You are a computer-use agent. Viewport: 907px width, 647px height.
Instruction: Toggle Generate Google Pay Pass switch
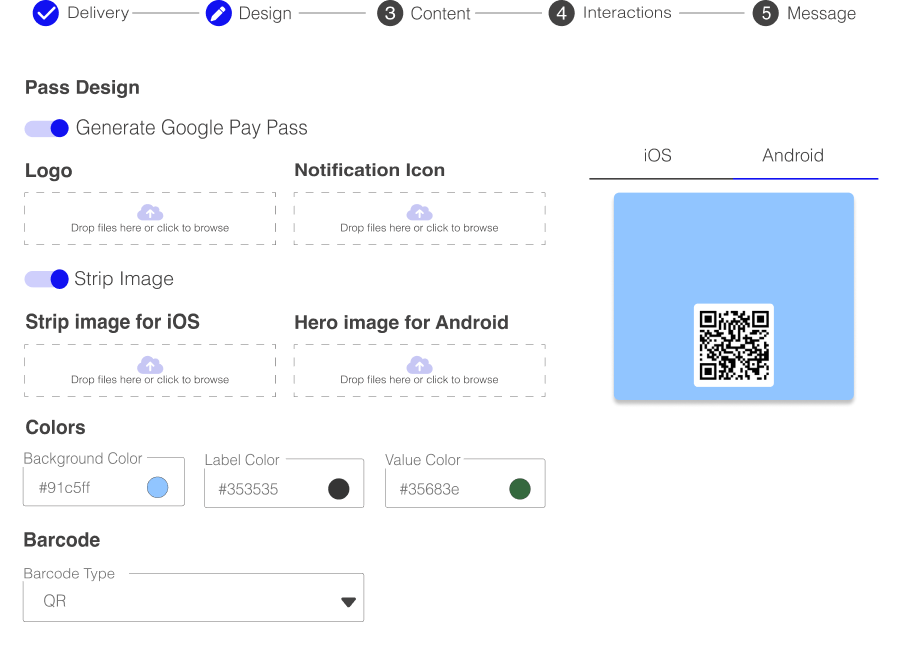click(46, 128)
